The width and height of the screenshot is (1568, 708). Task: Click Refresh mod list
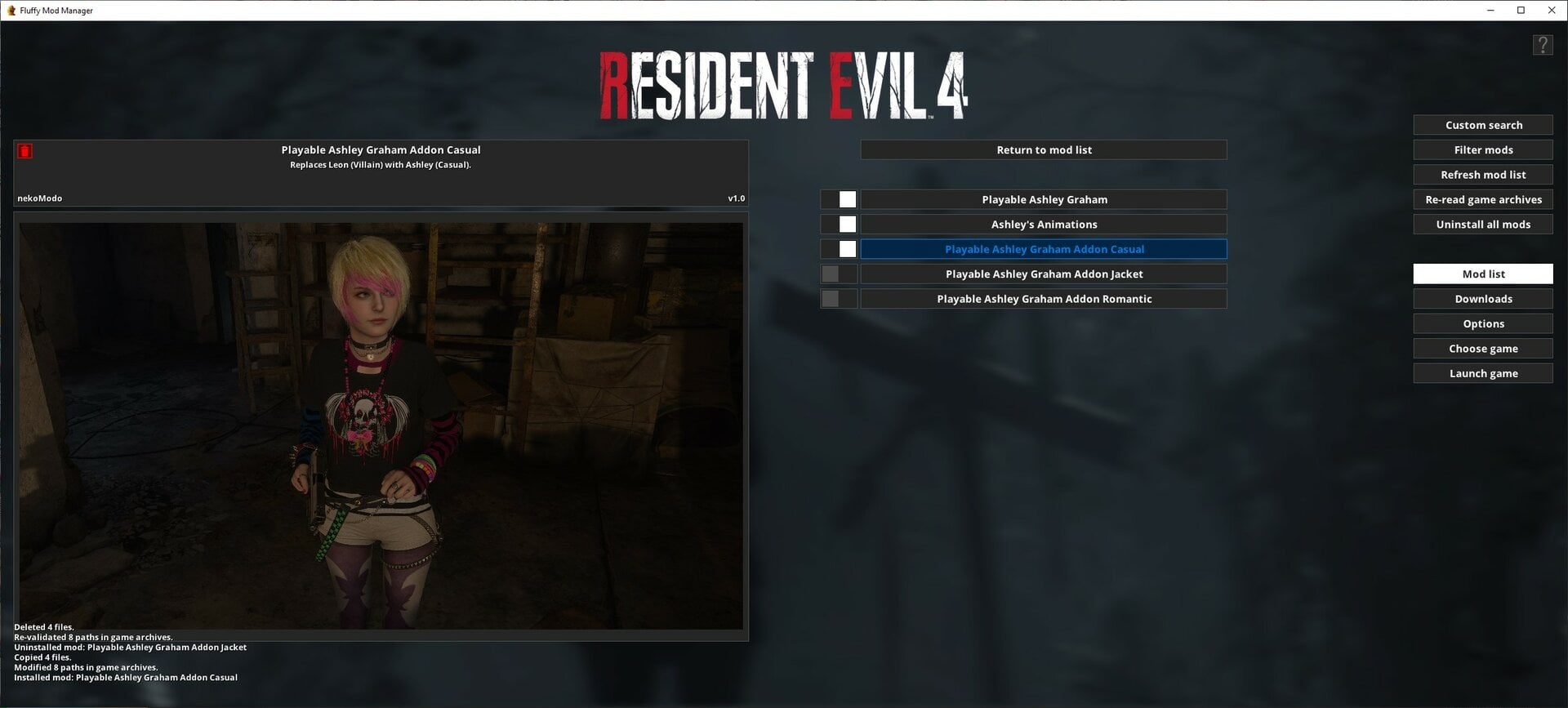click(1483, 175)
